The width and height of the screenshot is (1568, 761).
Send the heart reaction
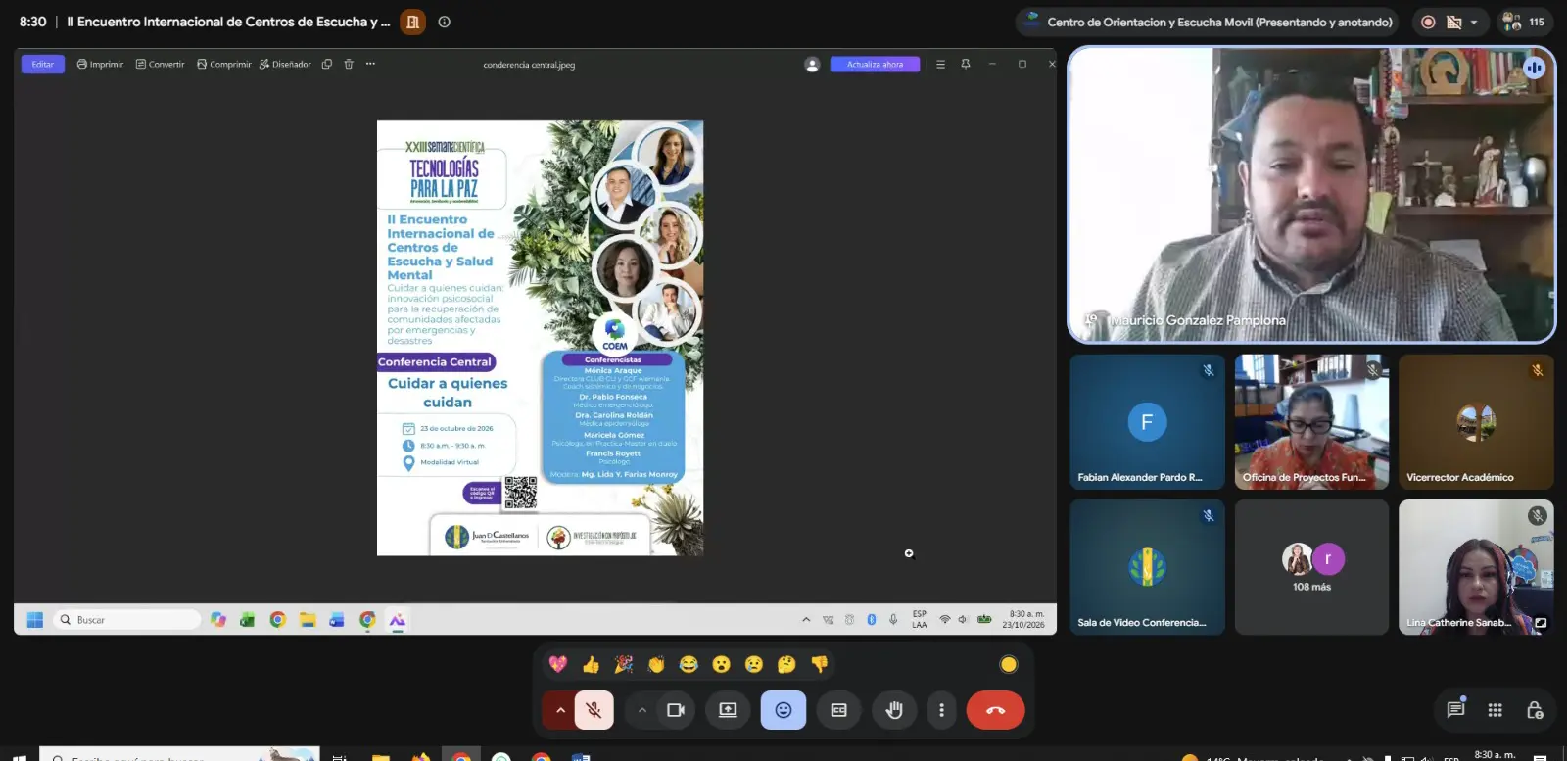pyautogui.click(x=558, y=664)
